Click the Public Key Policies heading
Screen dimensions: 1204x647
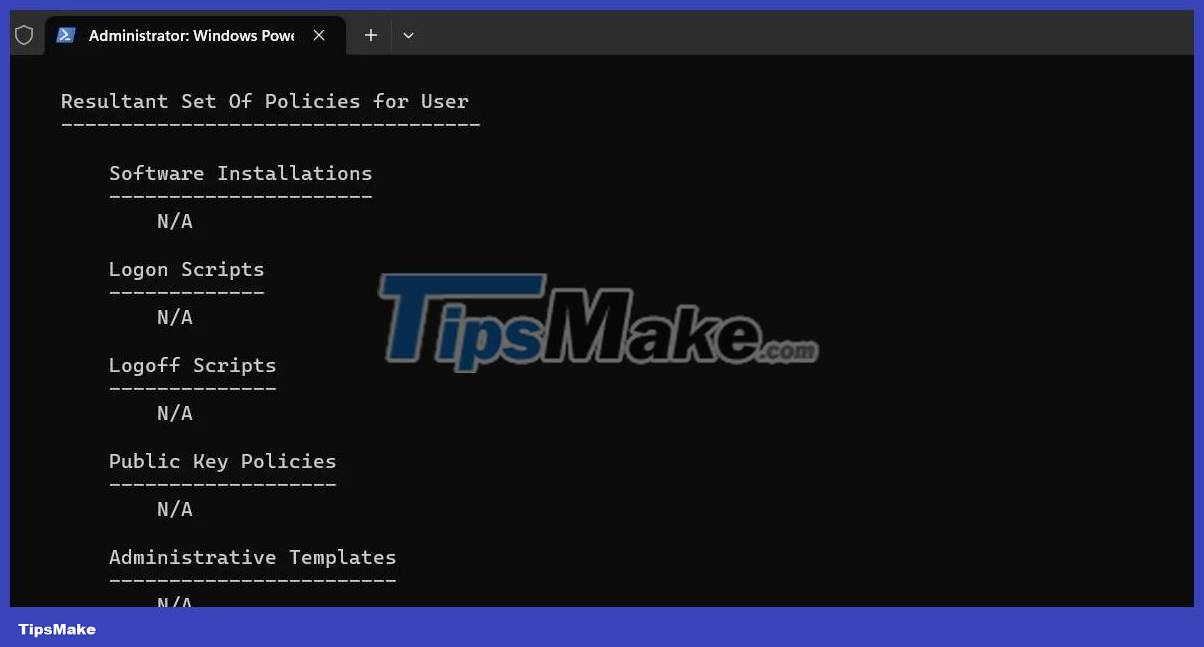tap(222, 461)
